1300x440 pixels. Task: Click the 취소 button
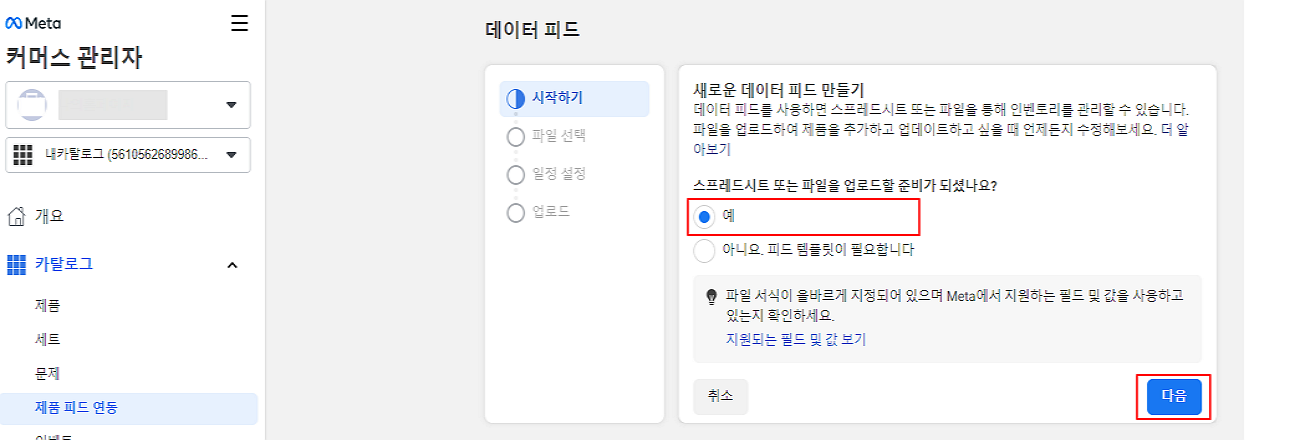tap(720, 396)
